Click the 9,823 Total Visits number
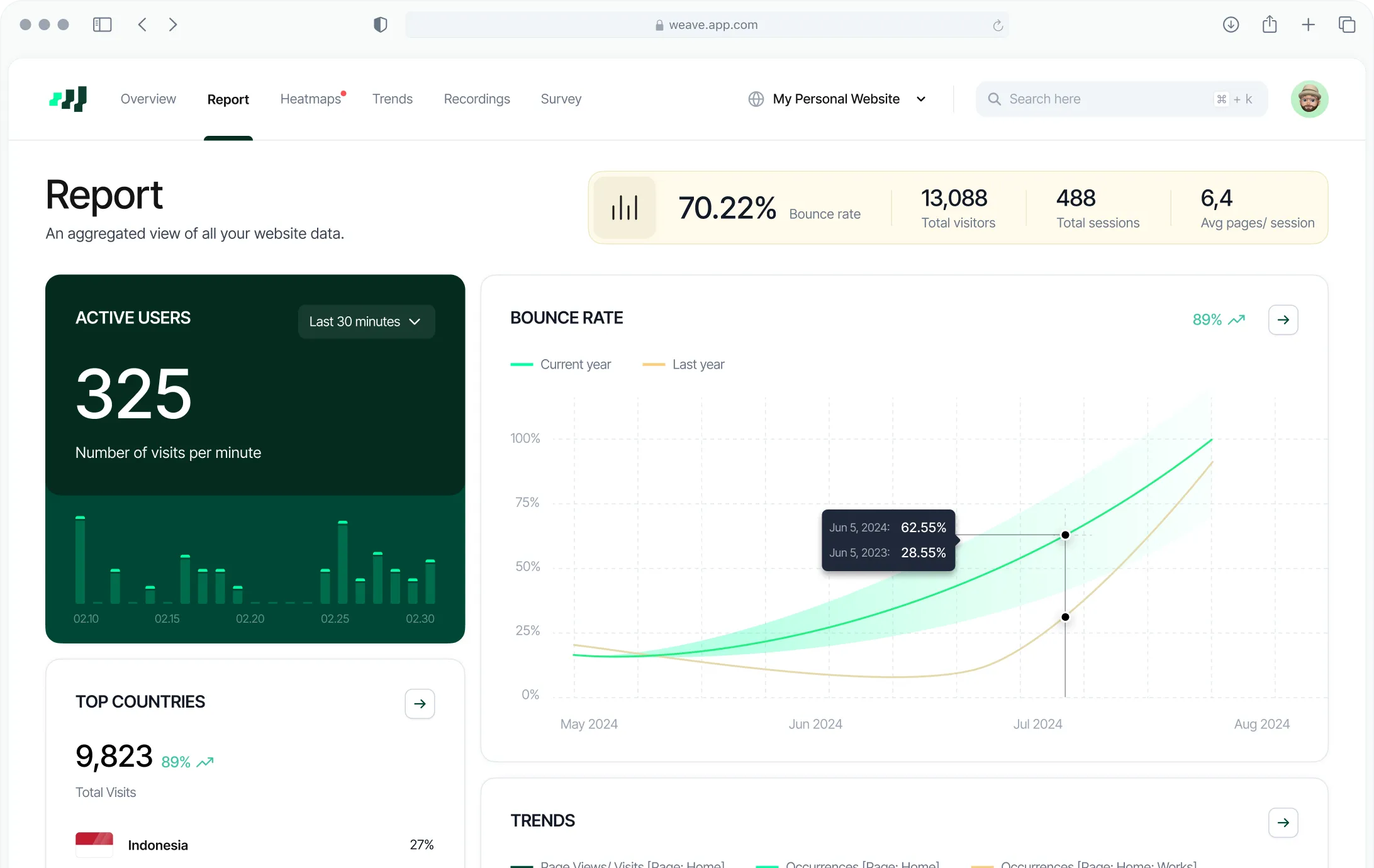1374x868 pixels. (x=114, y=755)
